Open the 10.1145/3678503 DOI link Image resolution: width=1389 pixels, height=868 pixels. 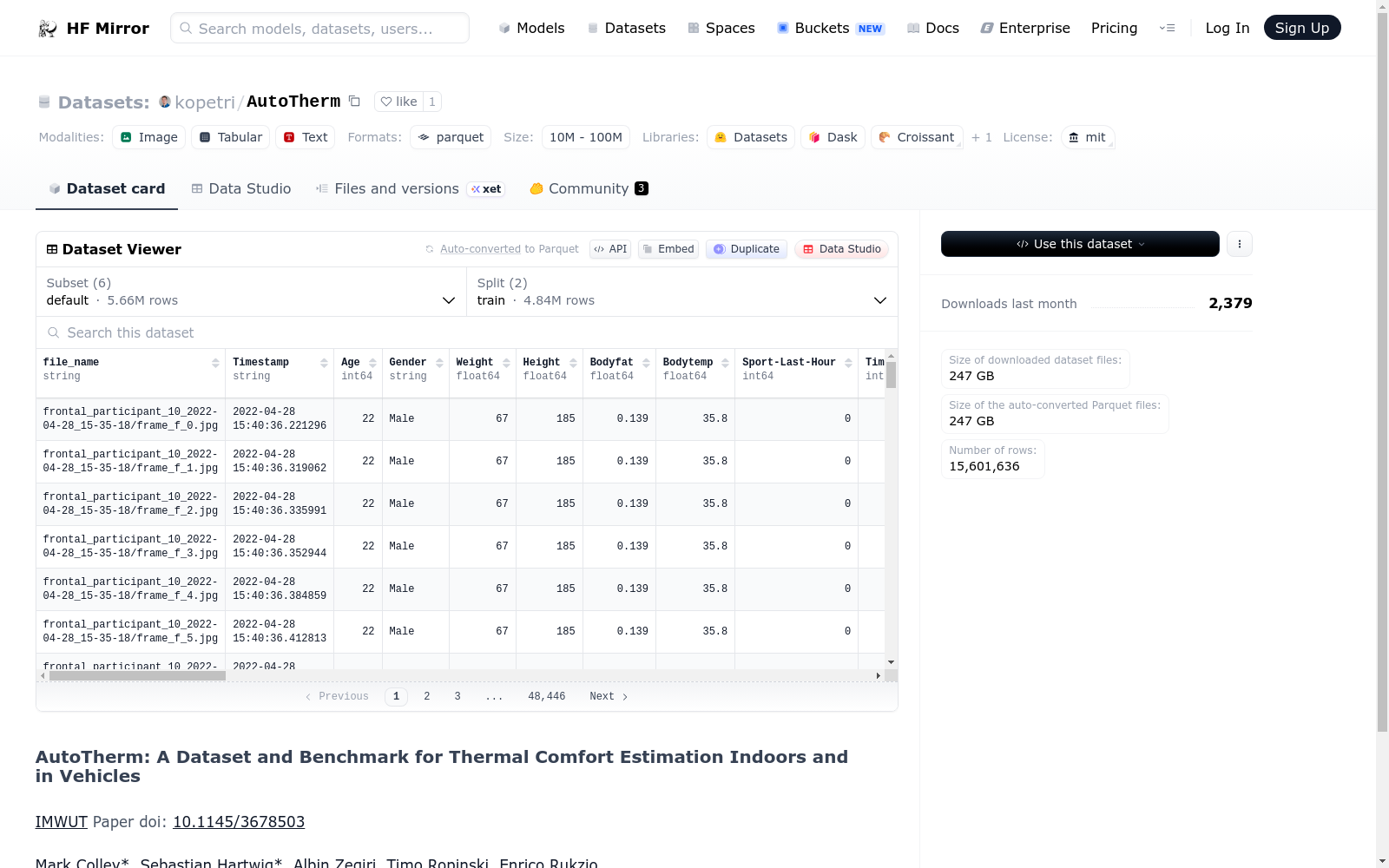click(239, 822)
